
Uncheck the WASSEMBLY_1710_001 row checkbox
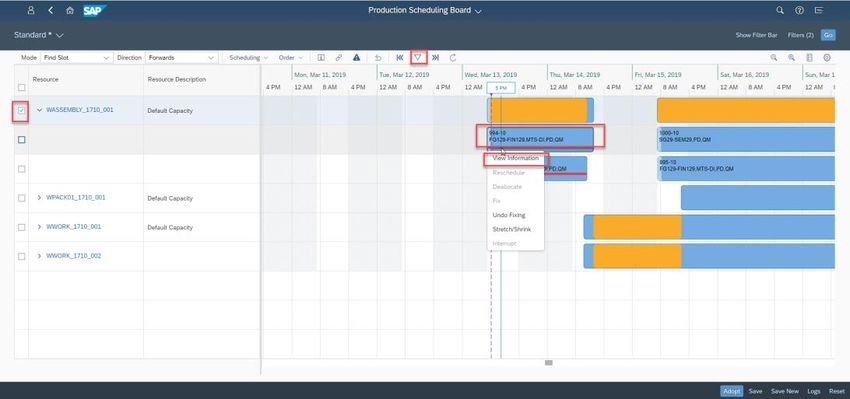21,111
